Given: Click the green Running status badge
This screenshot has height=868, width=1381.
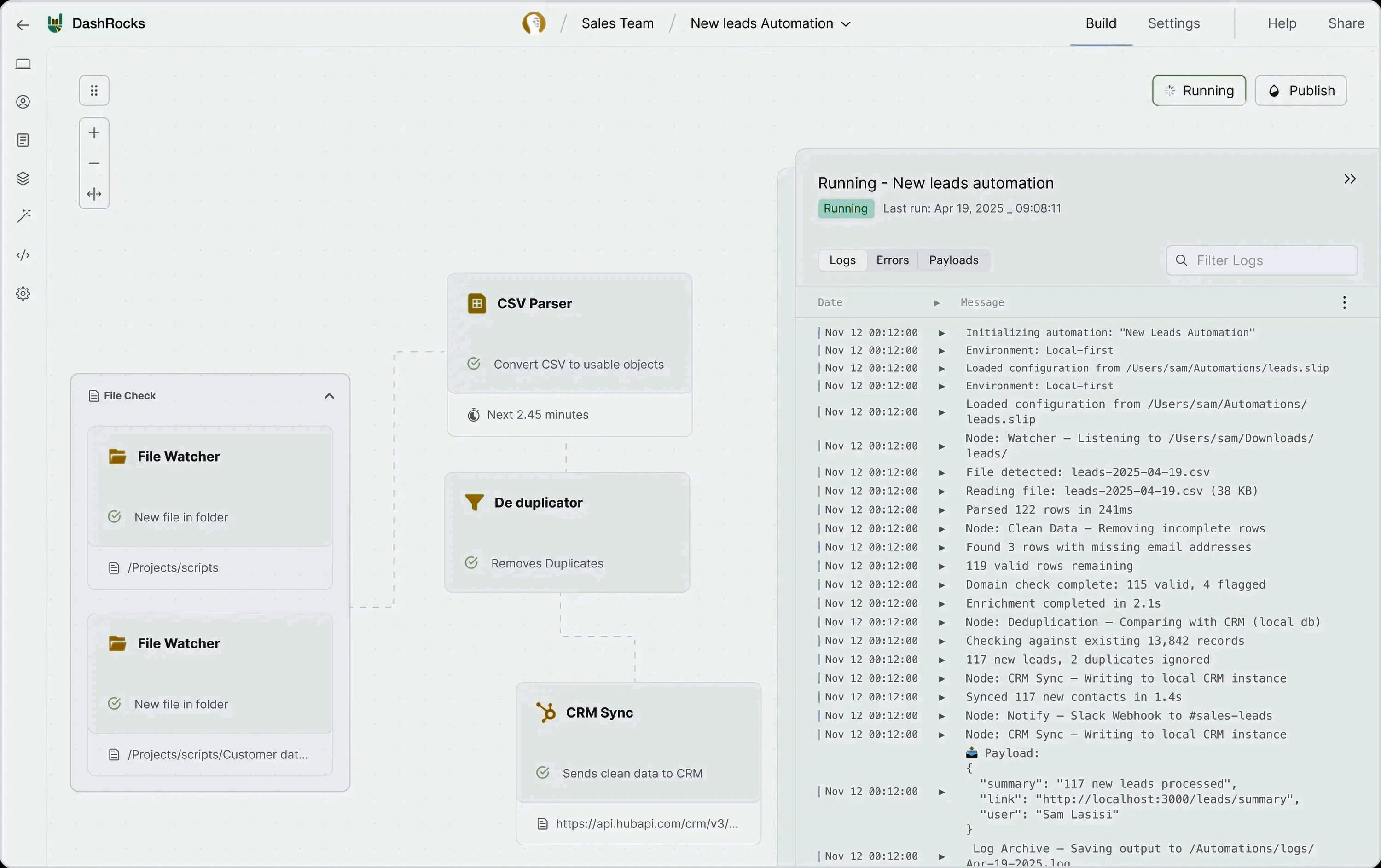Looking at the screenshot, I should (845, 208).
